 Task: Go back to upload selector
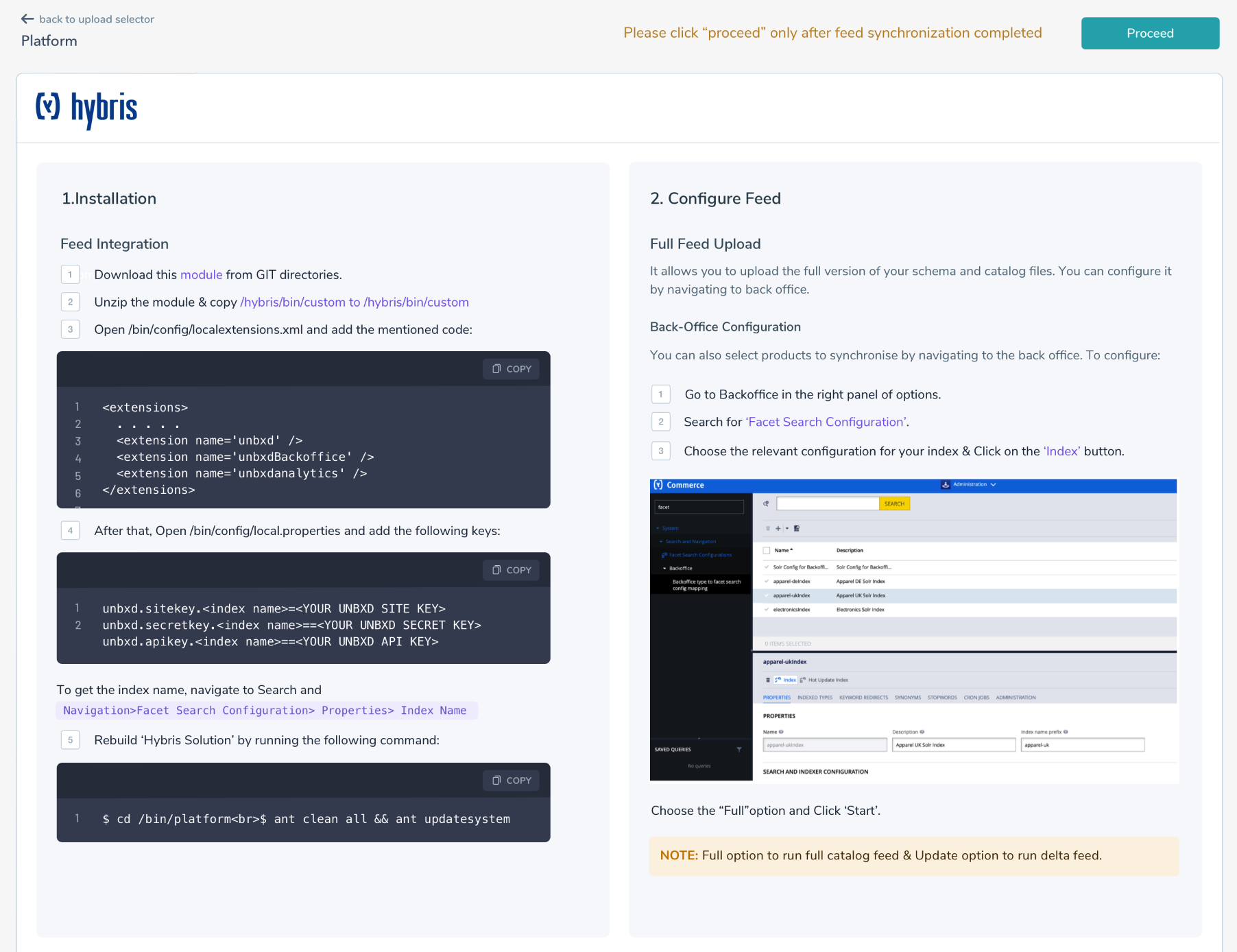click(x=97, y=19)
